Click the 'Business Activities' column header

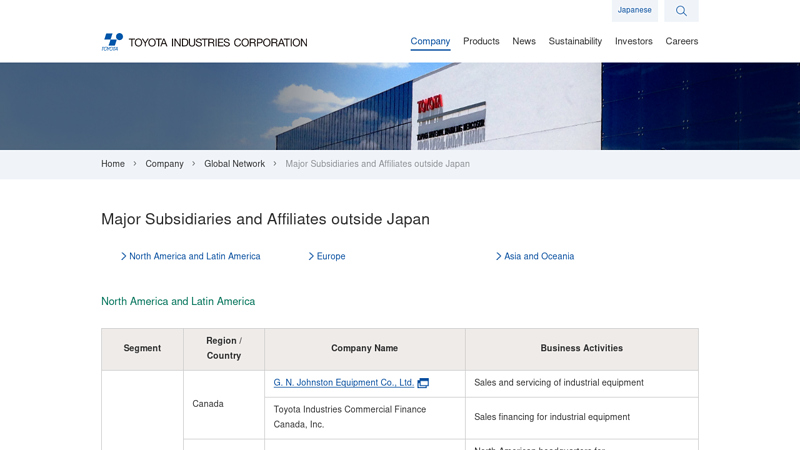582,349
